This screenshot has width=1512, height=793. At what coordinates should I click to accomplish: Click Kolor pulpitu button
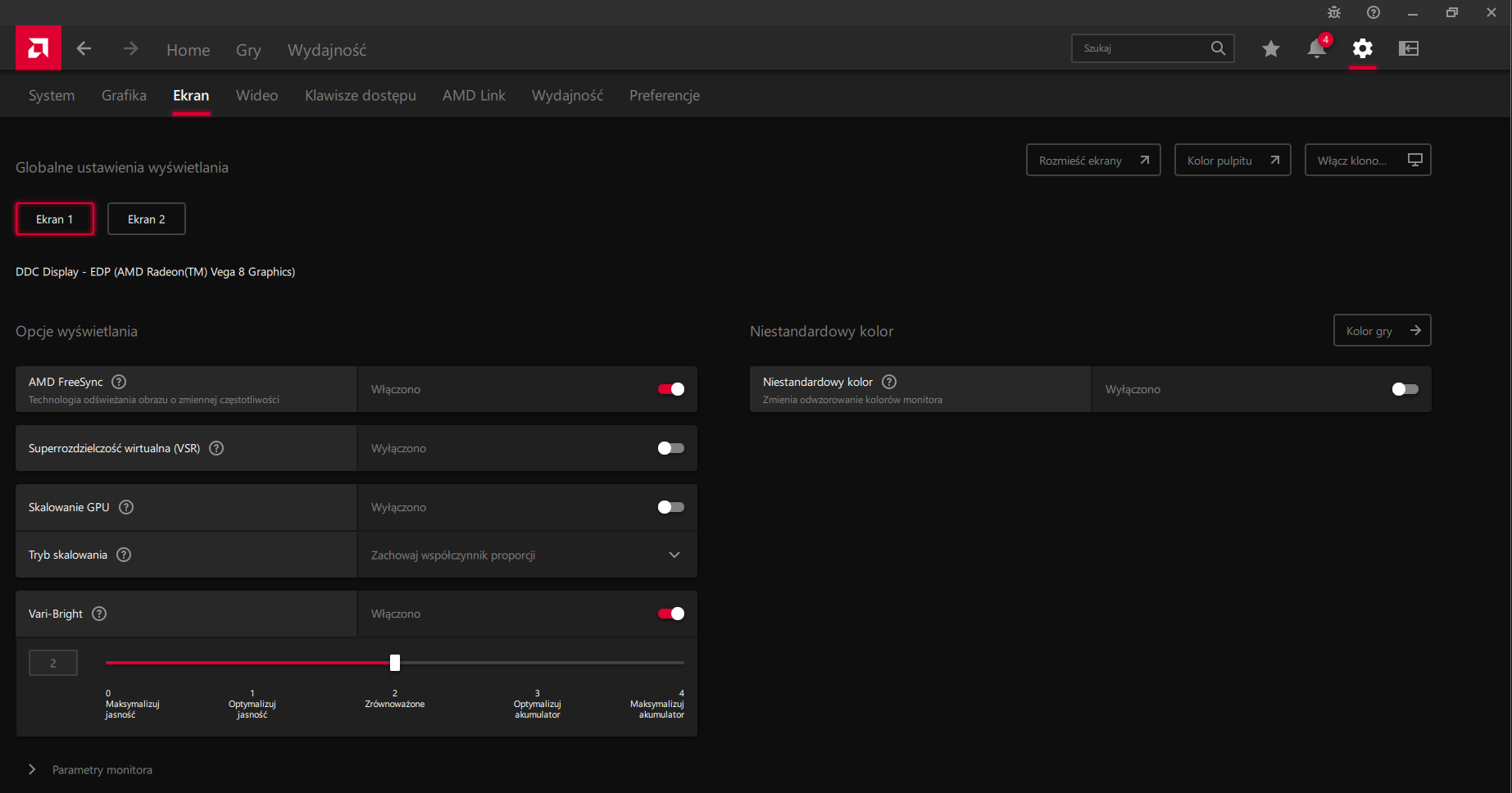click(1233, 160)
